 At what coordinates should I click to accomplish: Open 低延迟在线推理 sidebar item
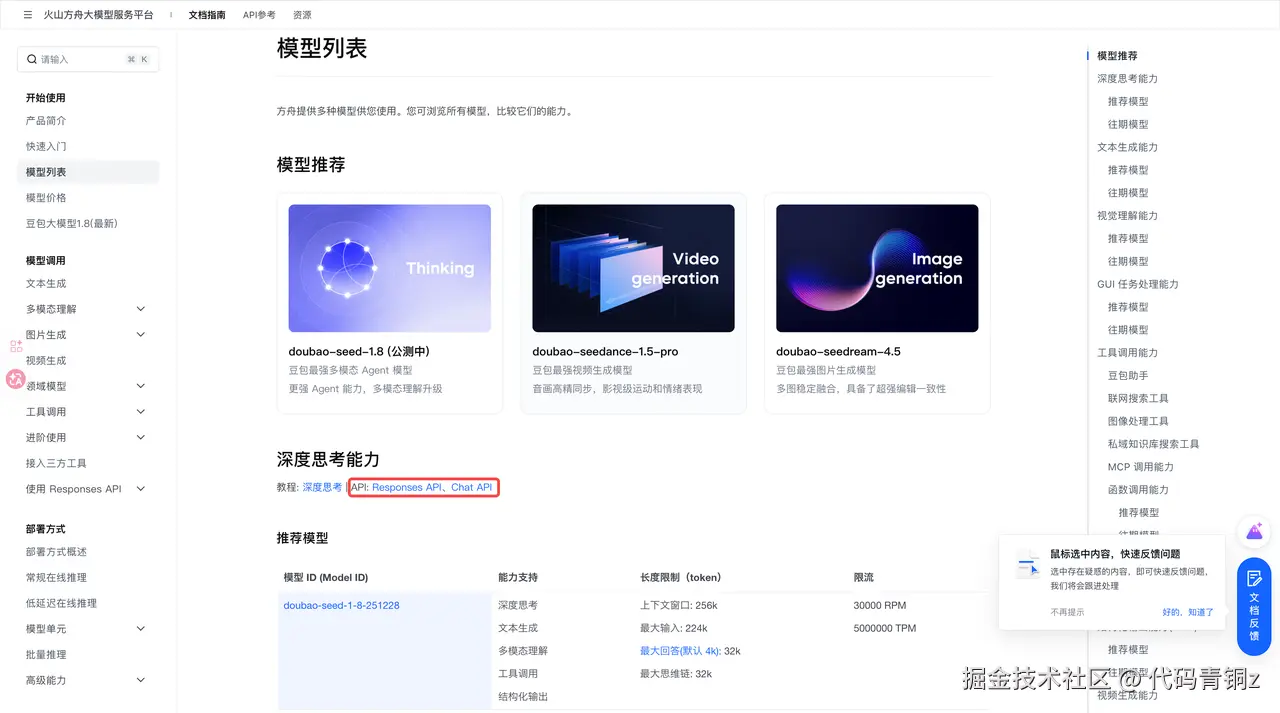(x=61, y=603)
